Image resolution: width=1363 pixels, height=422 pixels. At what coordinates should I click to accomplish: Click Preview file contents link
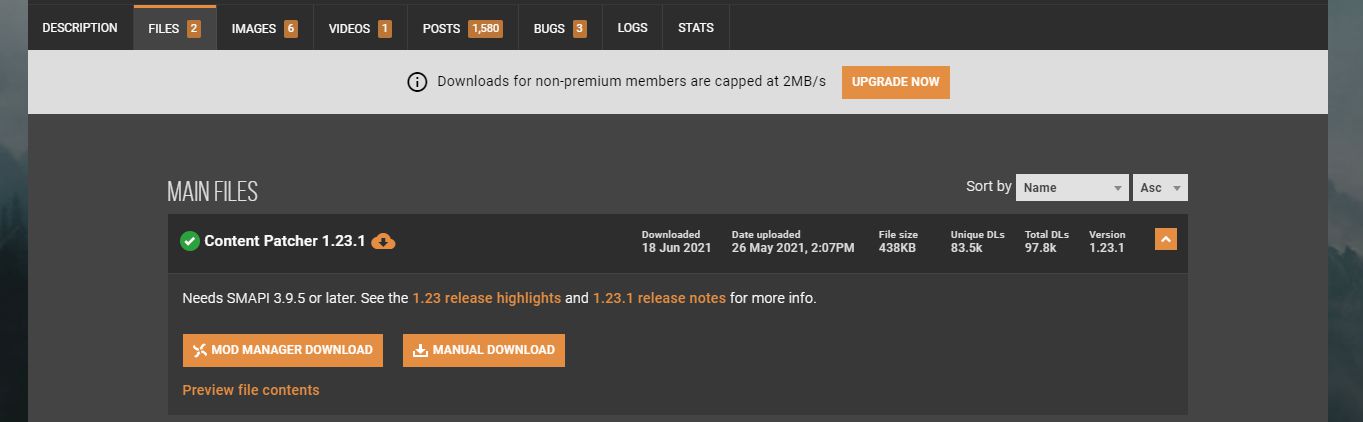(x=251, y=390)
